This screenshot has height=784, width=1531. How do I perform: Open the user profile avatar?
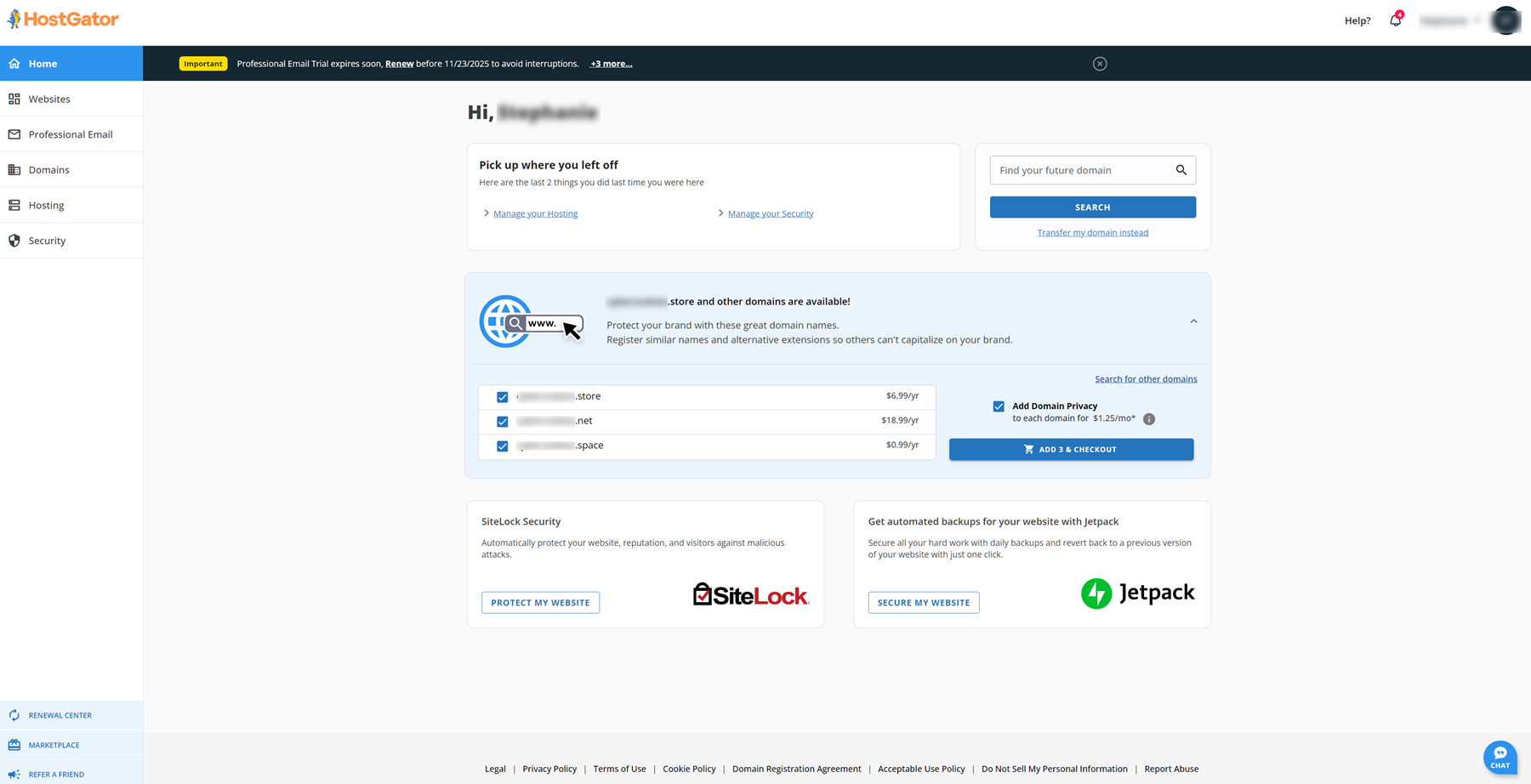1505,20
